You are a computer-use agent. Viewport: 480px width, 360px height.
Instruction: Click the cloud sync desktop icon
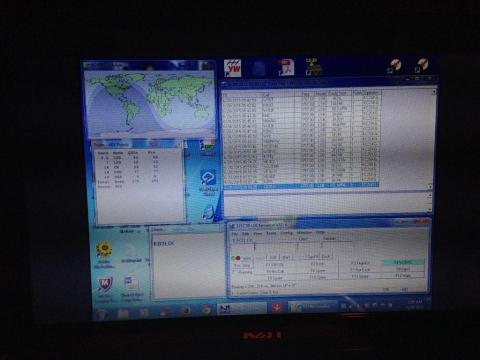tap(208, 178)
